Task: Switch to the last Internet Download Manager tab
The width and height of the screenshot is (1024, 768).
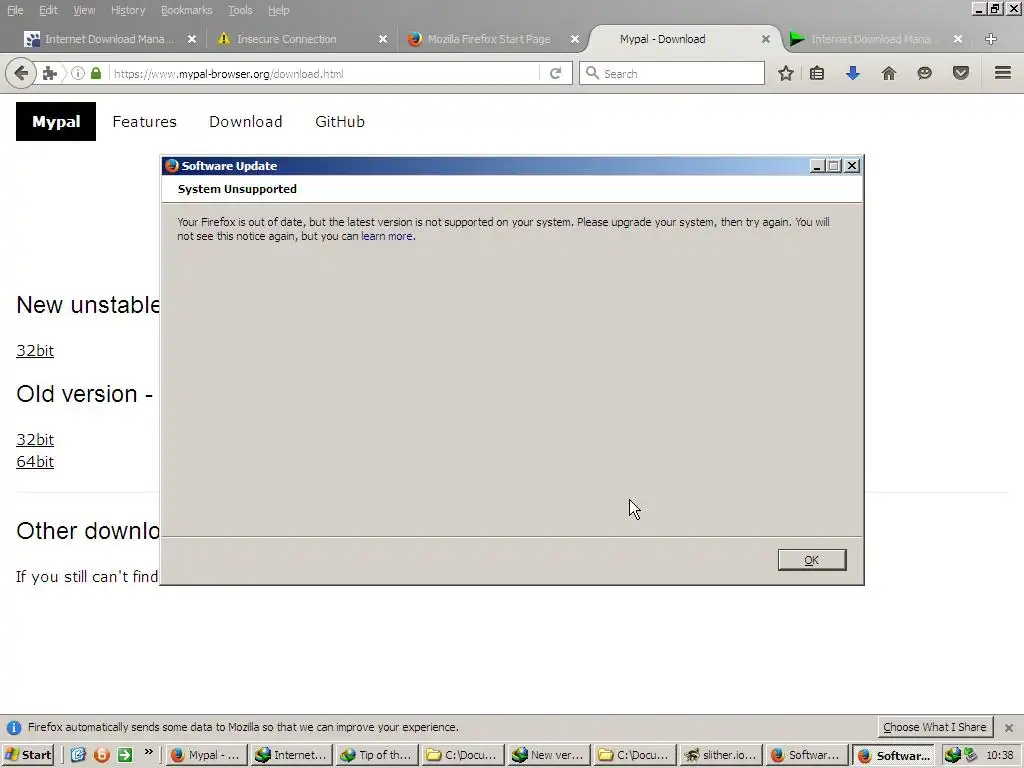Action: point(875,39)
